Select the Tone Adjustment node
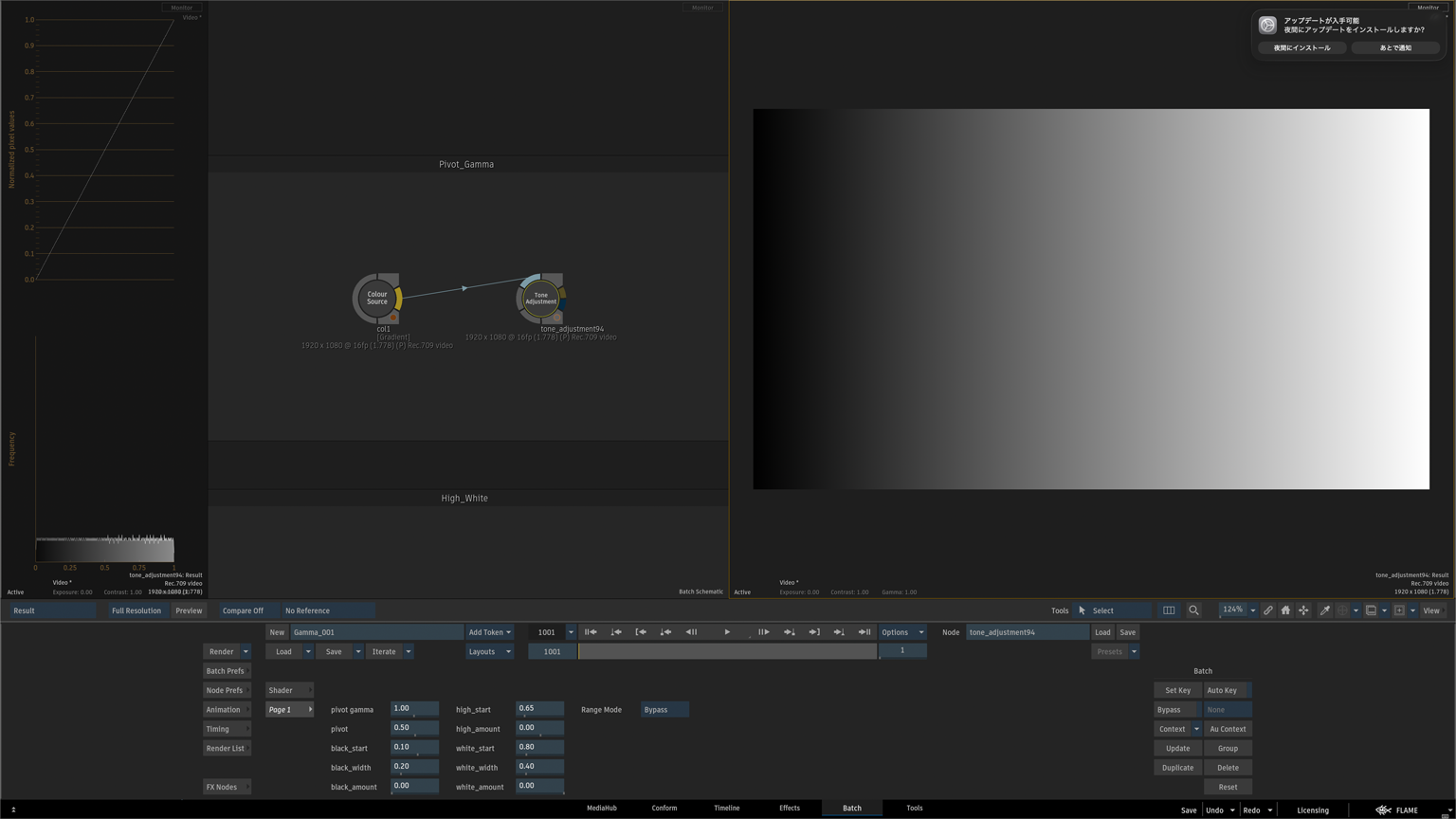The width and height of the screenshot is (1456, 819). [541, 298]
